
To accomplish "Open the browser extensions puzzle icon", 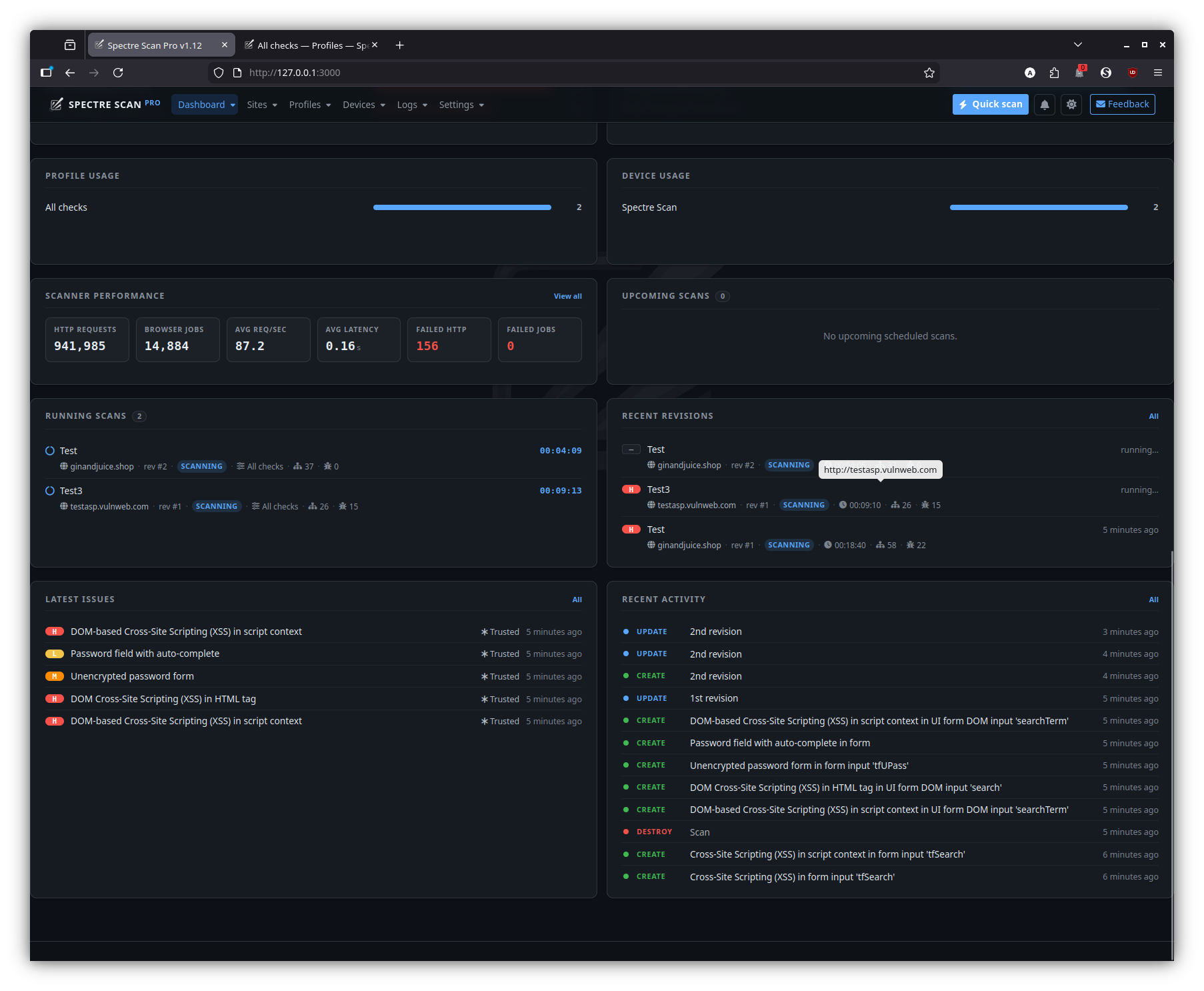I will coord(1054,73).
